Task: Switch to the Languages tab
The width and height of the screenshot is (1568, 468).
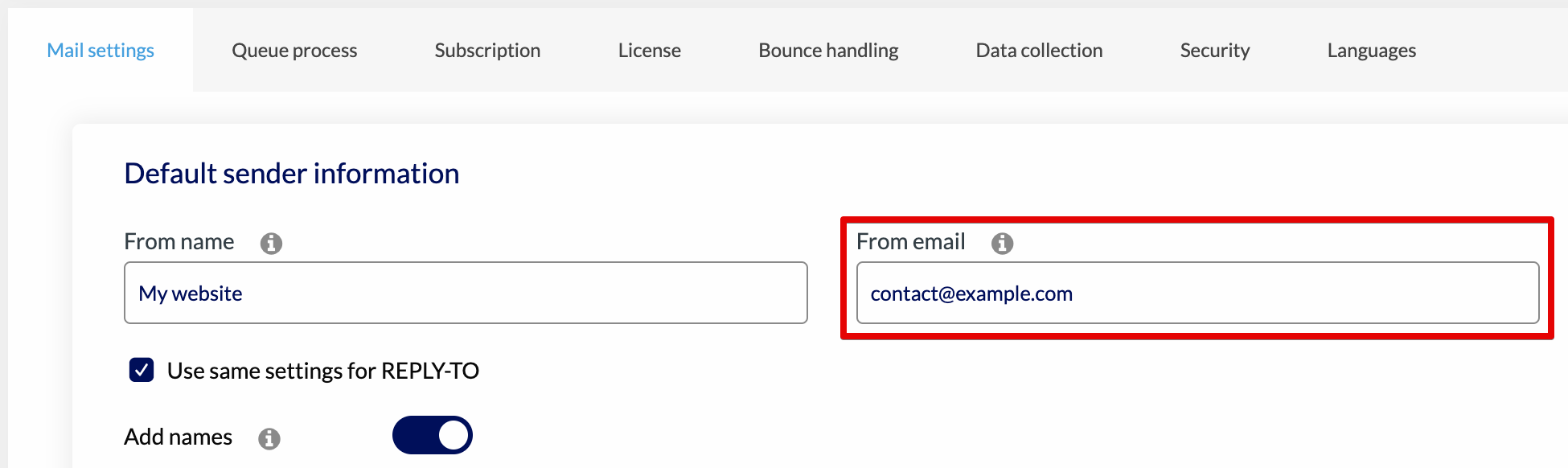Action: pos(1372,50)
